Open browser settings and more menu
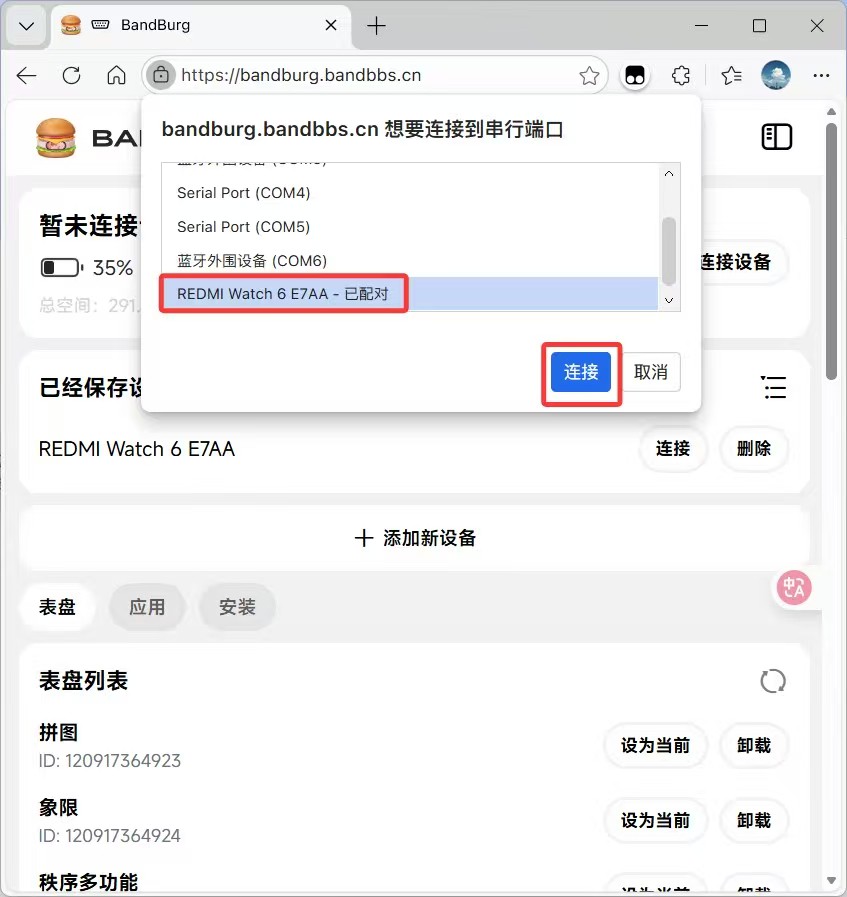The image size is (847, 897). (x=821, y=76)
